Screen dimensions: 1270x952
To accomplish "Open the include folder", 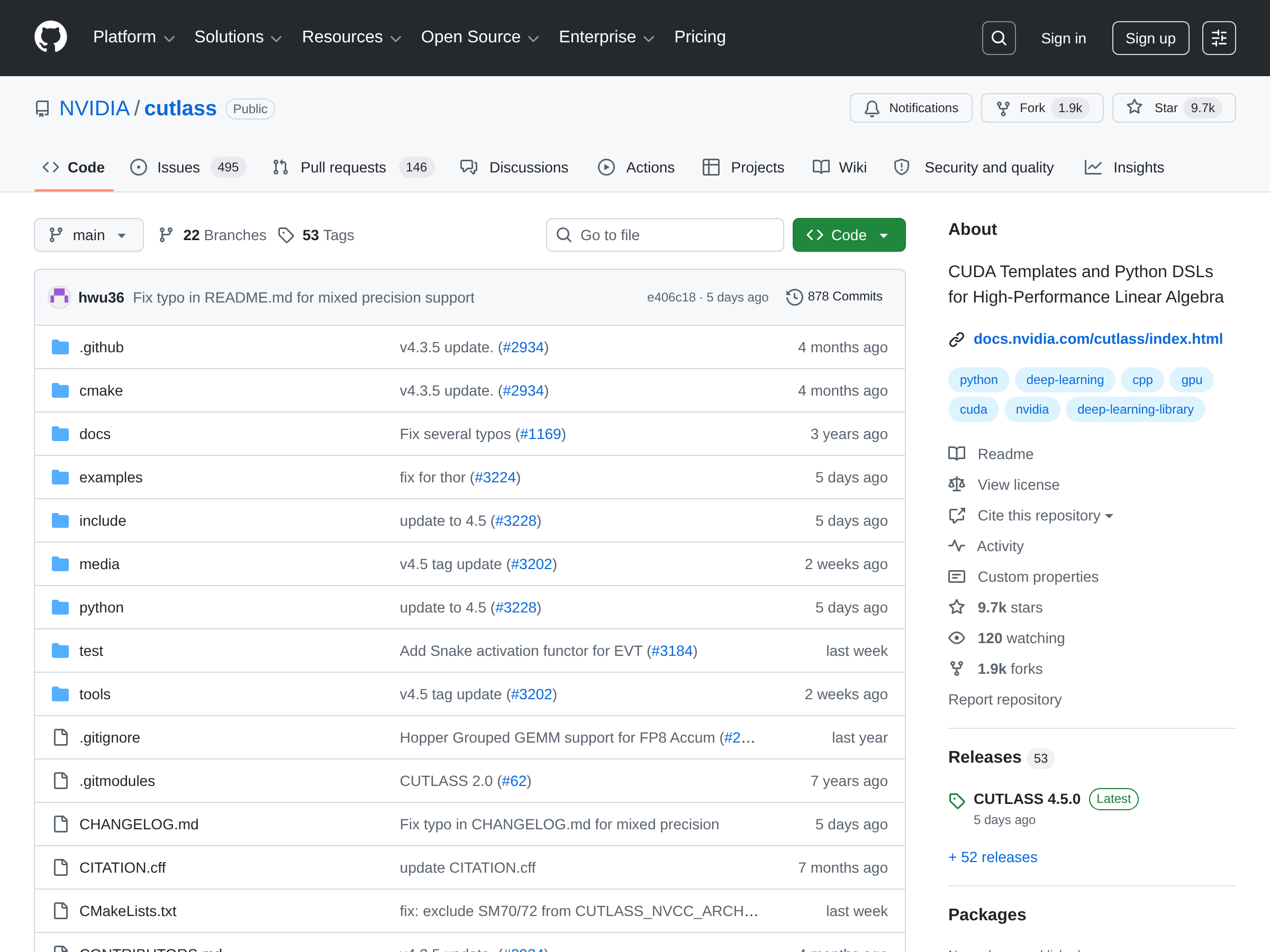I will click(x=103, y=520).
